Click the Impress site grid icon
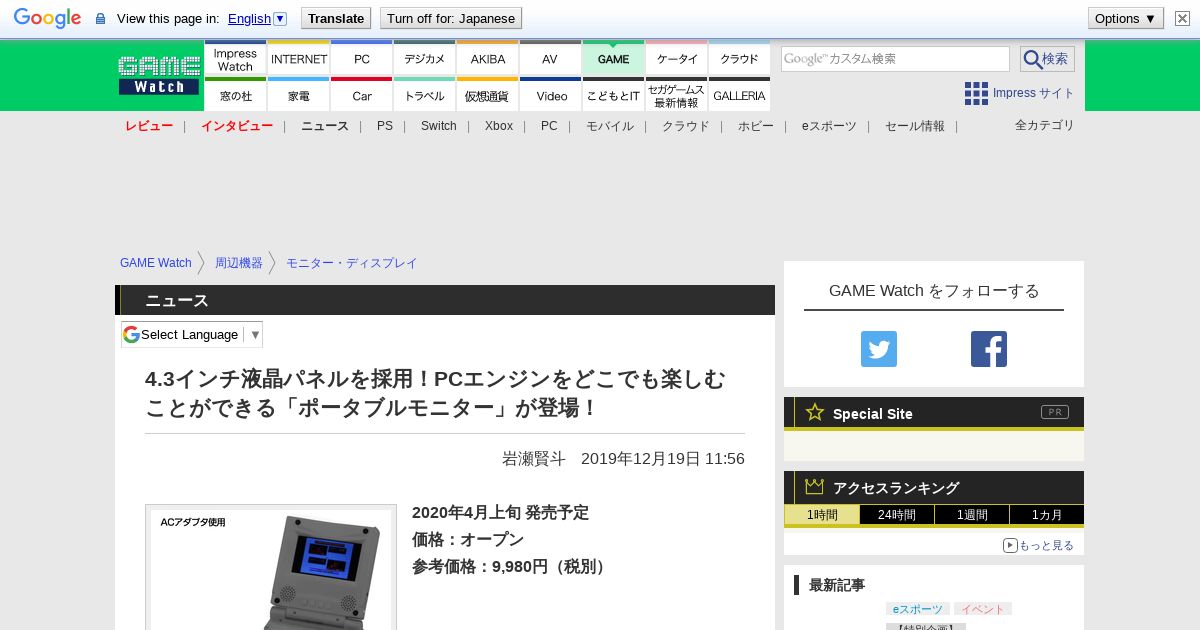The height and width of the screenshot is (630, 1200). click(x=976, y=93)
